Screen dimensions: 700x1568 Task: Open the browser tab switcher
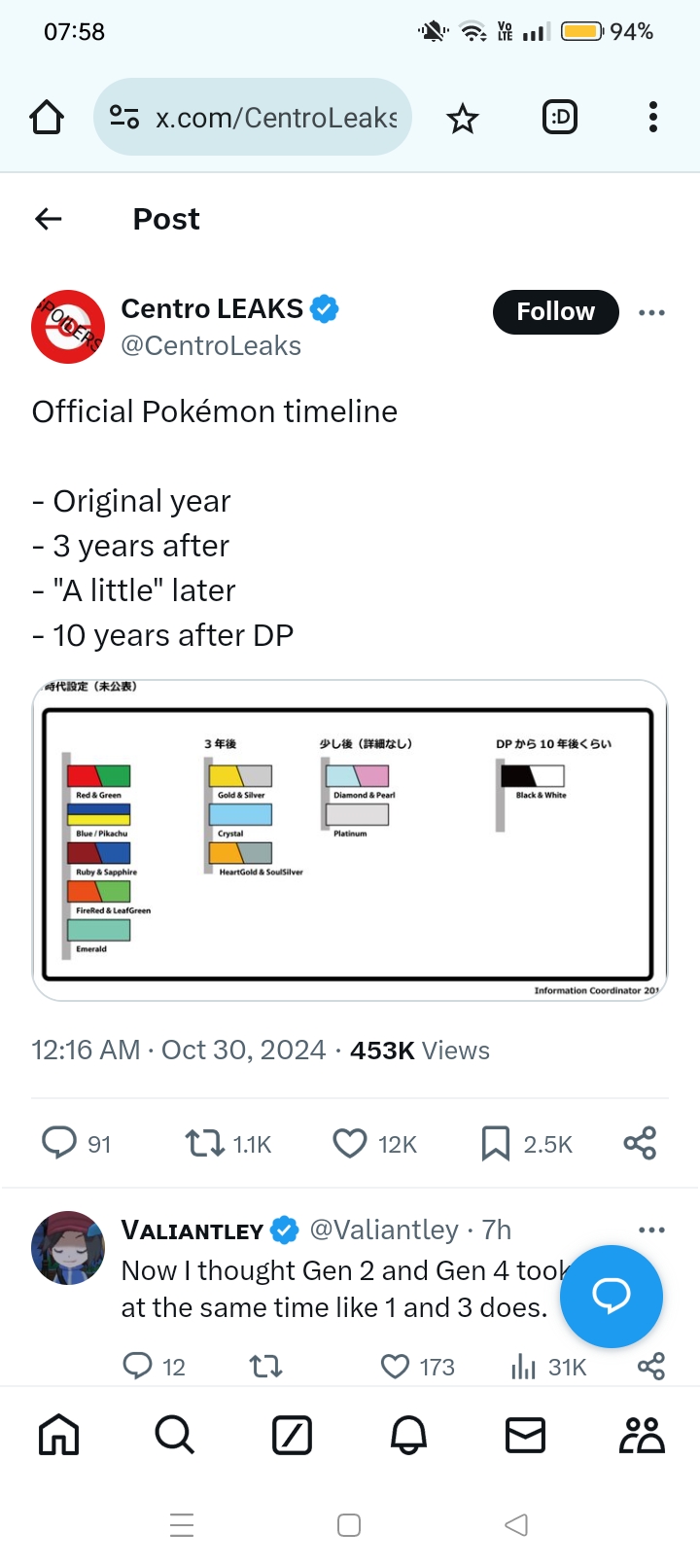tap(559, 118)
